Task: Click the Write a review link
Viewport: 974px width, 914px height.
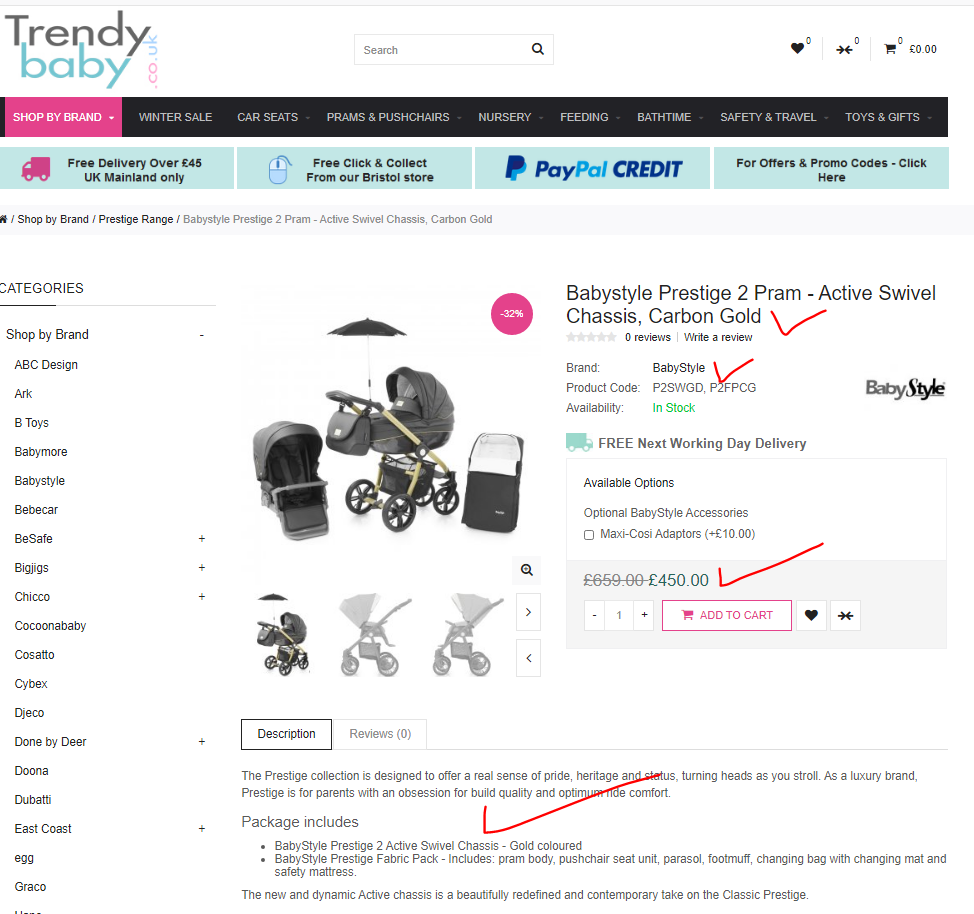Action: point(718,337)
